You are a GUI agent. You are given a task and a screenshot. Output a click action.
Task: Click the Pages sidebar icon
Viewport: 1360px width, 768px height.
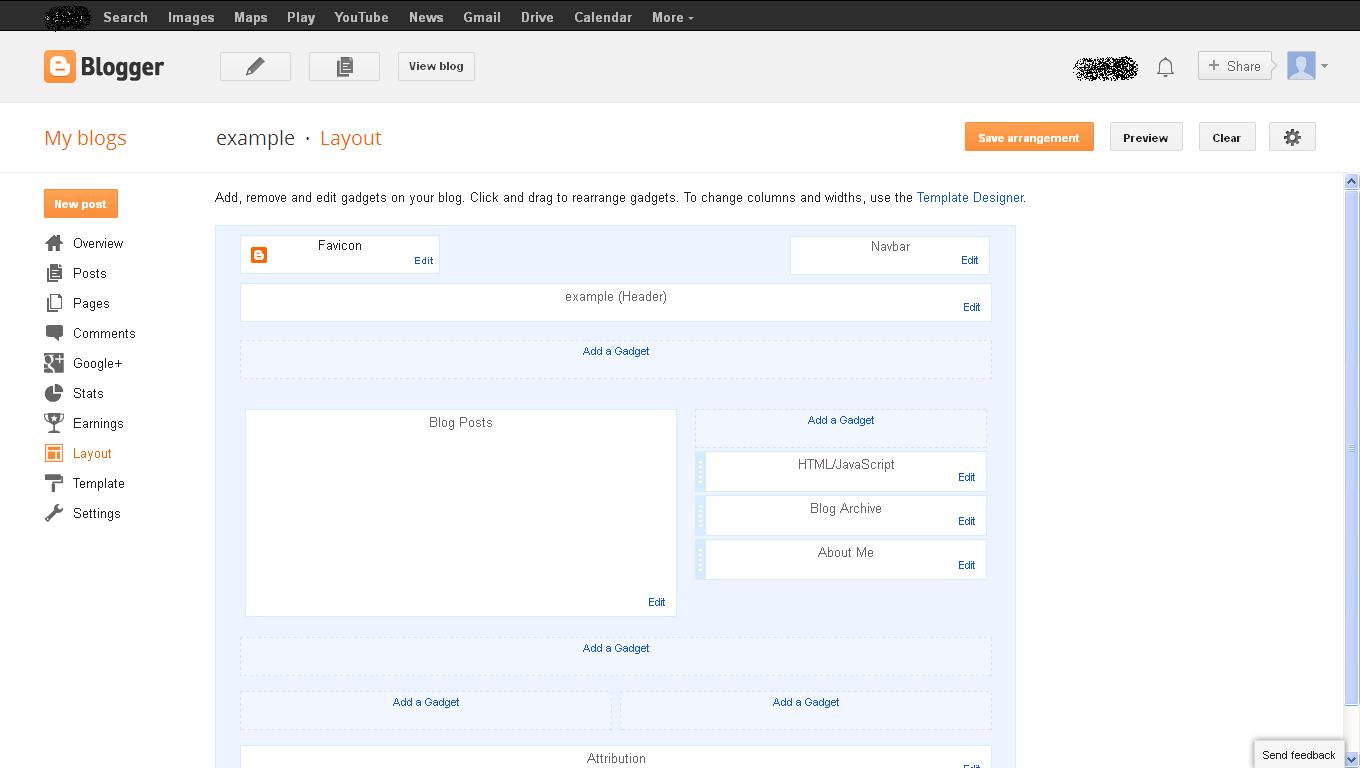(54, 303)
